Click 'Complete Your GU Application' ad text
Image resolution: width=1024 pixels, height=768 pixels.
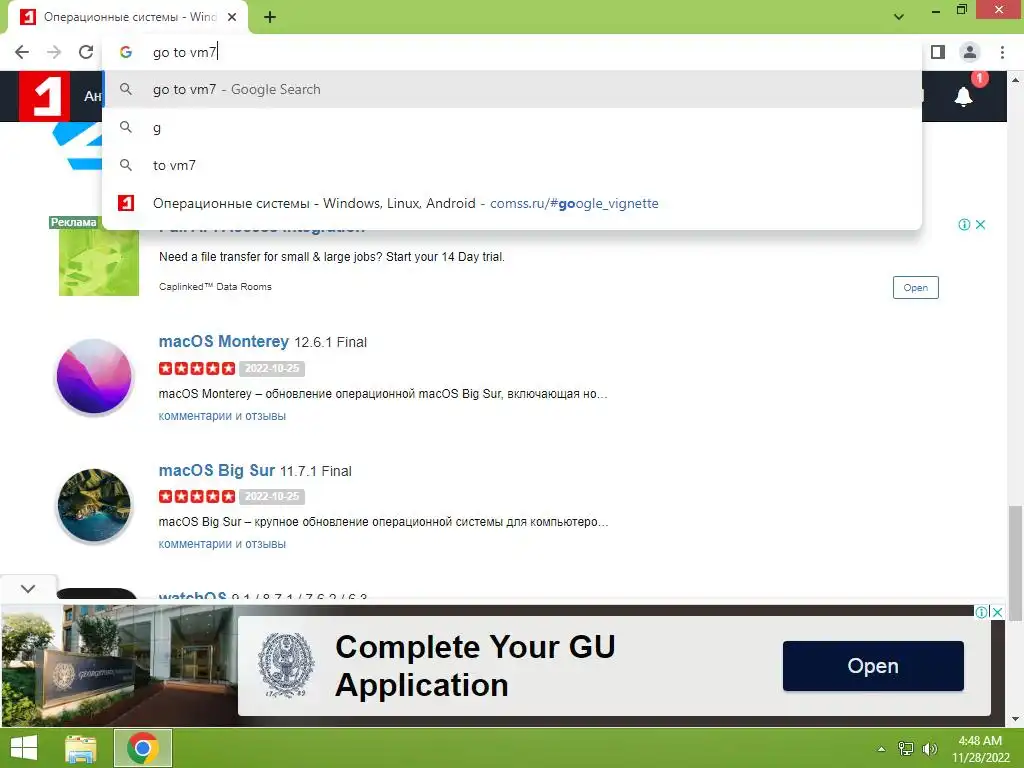475,665
